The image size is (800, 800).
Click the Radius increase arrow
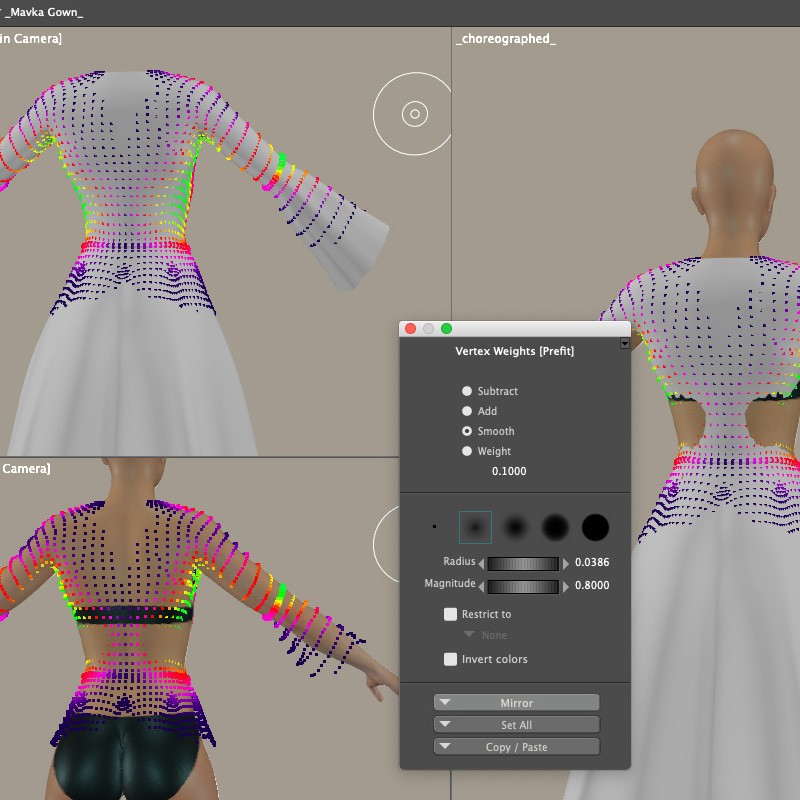pos(566,563)
